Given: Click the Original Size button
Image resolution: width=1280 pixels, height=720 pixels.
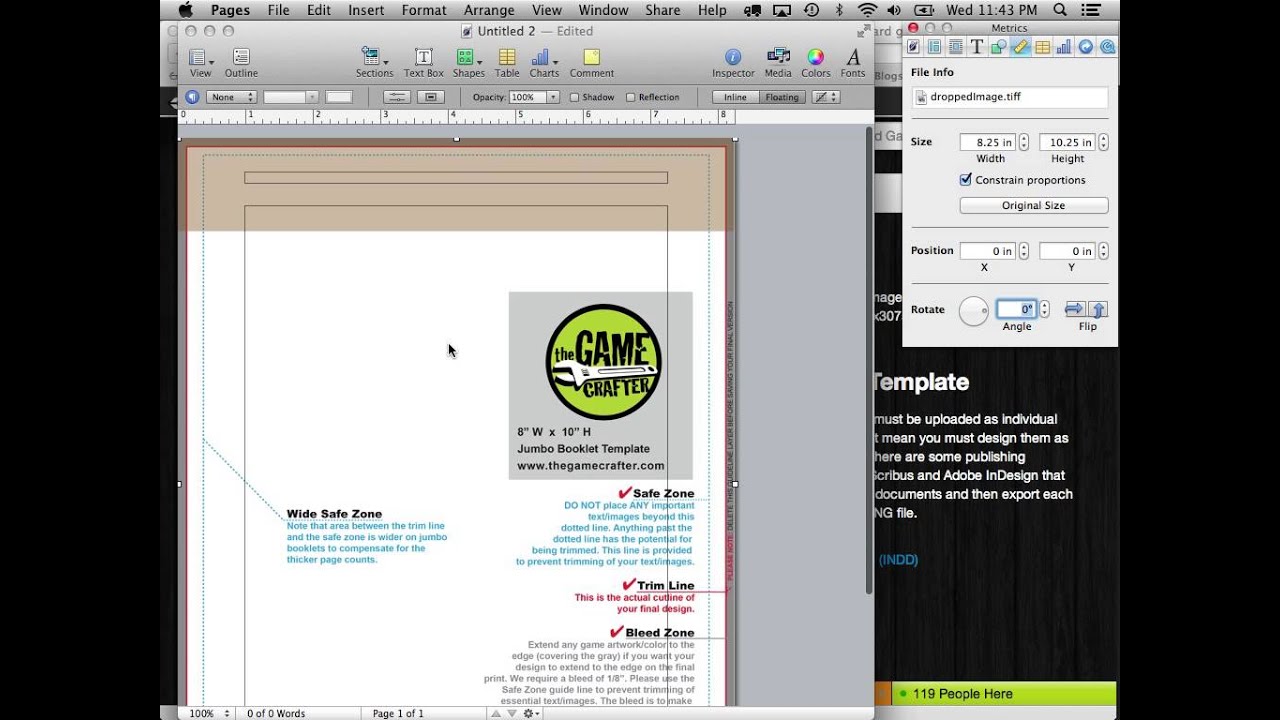Looking at the screenshot, I should click(1034, 205).
